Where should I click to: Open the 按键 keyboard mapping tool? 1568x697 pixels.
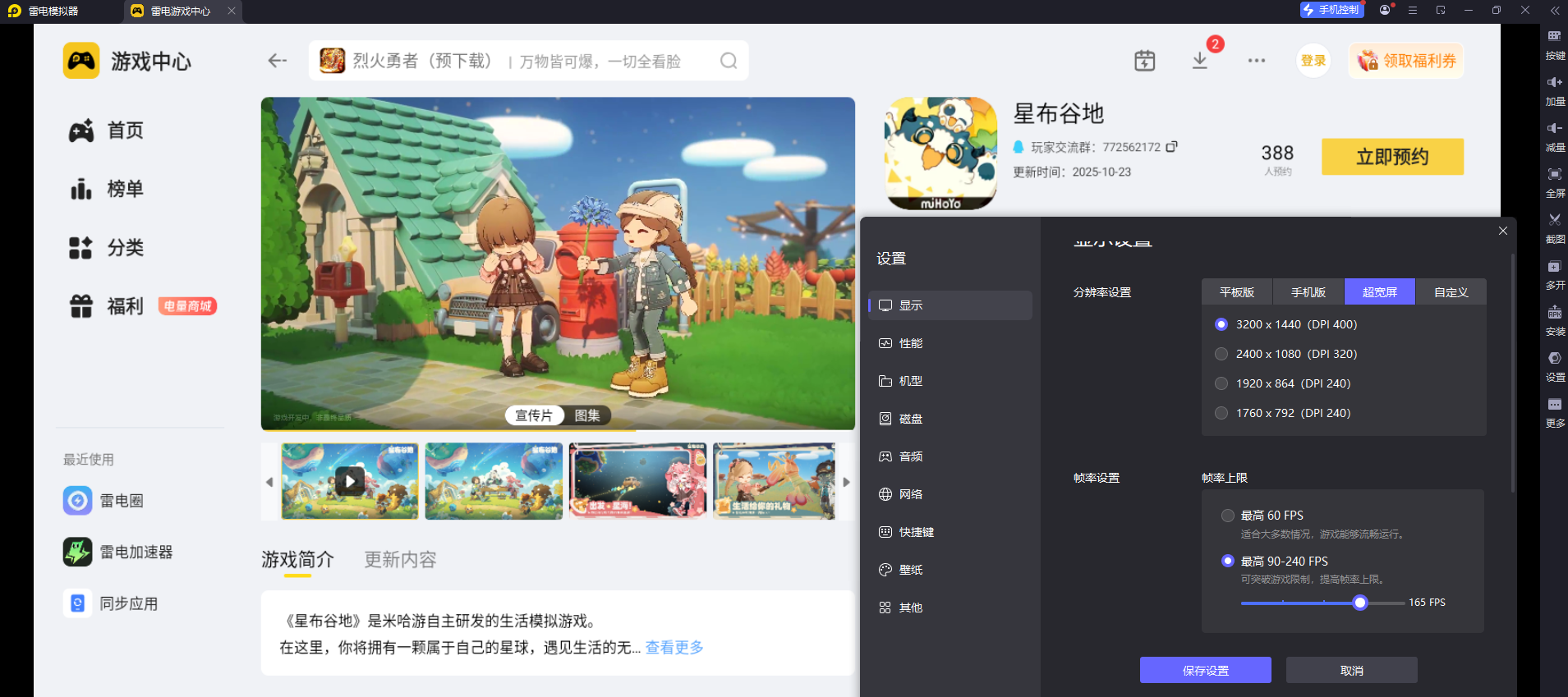pyautogui.click(x=1555, y=44)
